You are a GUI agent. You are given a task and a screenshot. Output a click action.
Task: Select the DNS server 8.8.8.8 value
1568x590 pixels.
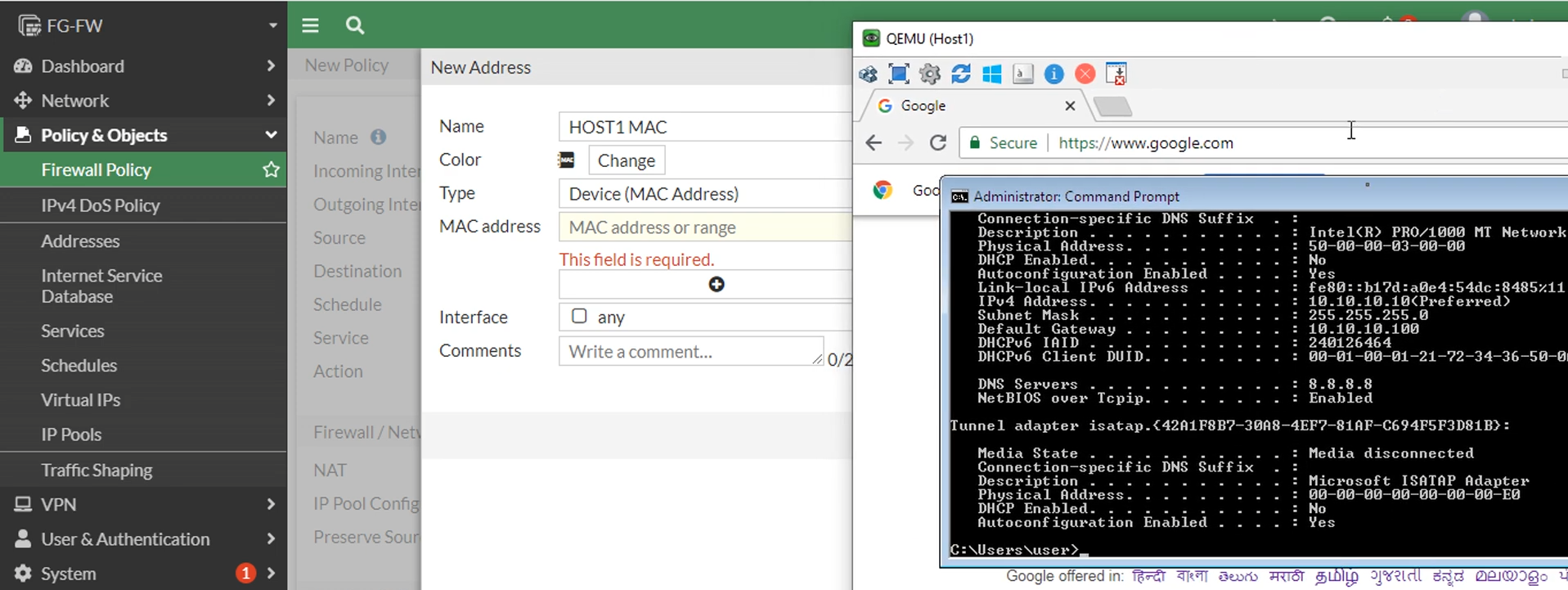click(x=1340, y=384)
